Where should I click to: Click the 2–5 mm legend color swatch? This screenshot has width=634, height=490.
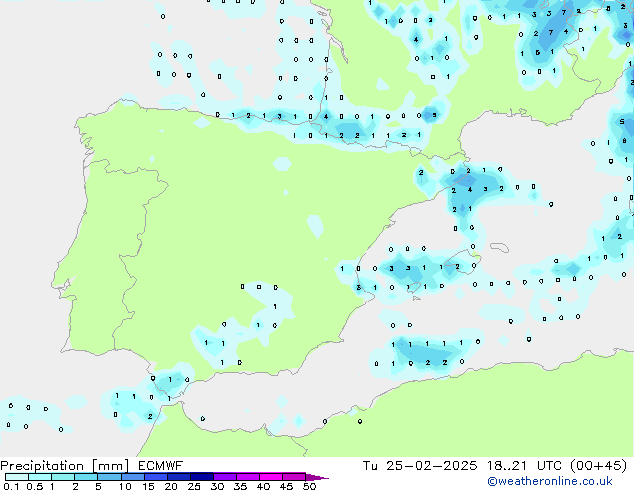click(x=86, y=477)
